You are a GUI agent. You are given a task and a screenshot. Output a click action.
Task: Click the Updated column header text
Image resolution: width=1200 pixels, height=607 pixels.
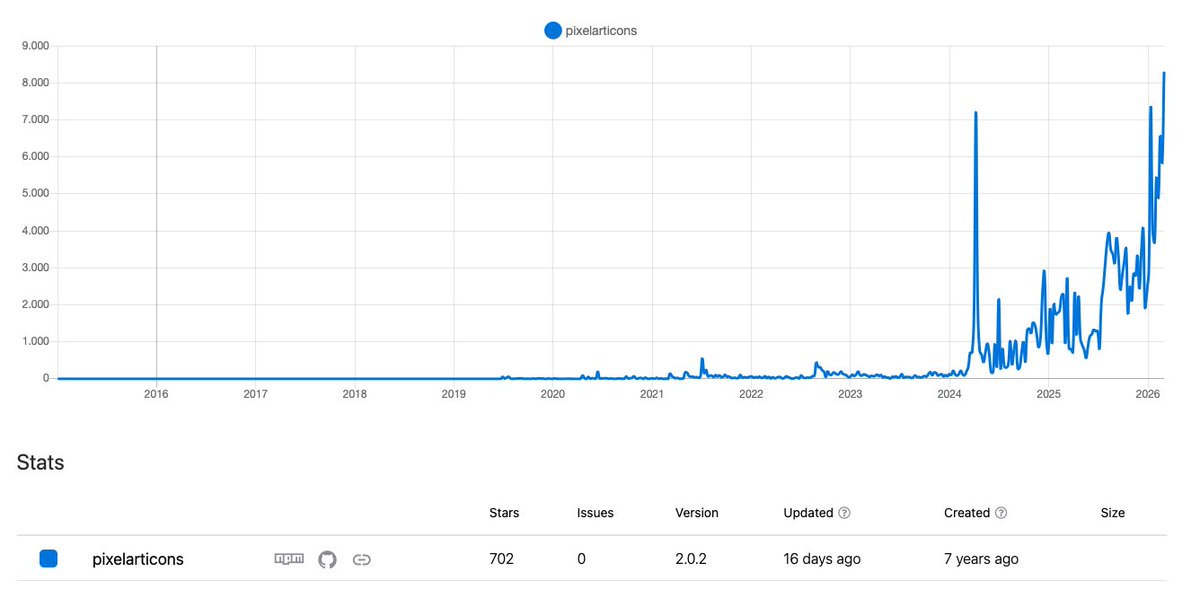(x=808, y=513)
